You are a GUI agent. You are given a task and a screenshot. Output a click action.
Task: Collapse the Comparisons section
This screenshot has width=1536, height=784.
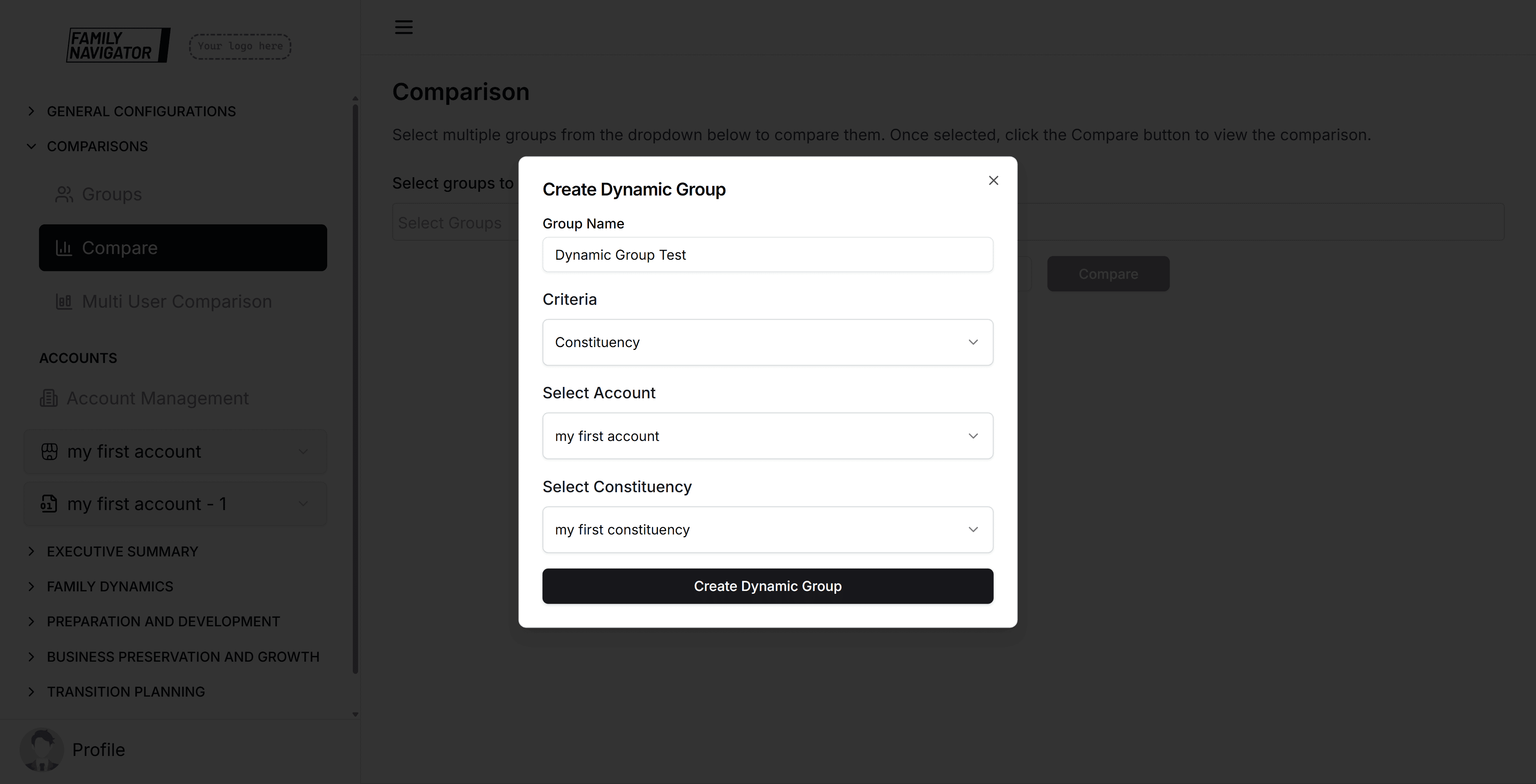click(x=97, y=147)
